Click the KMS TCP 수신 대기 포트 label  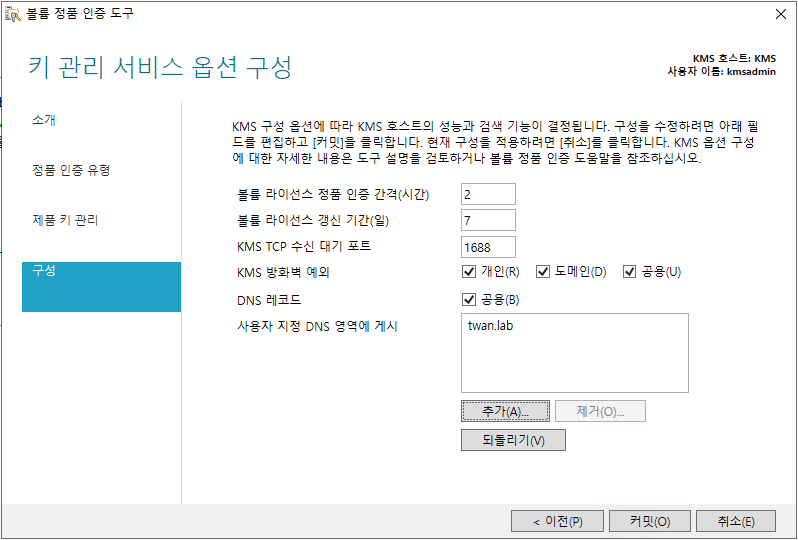point(304,247)
